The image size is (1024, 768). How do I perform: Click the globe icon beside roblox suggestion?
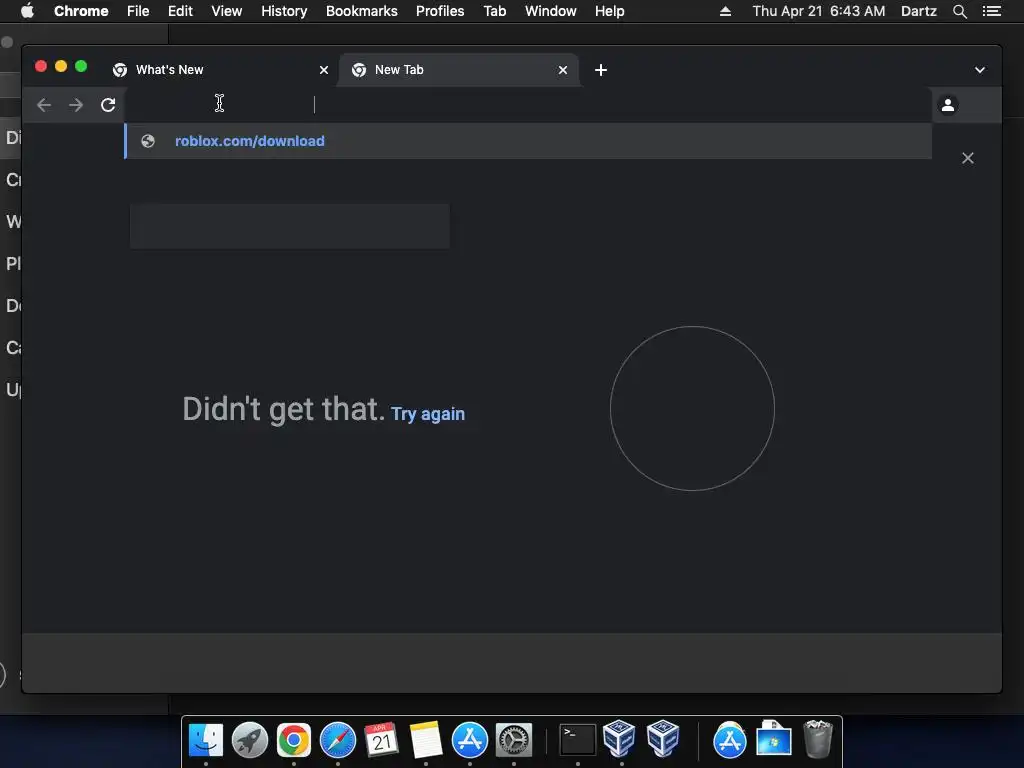148,141
